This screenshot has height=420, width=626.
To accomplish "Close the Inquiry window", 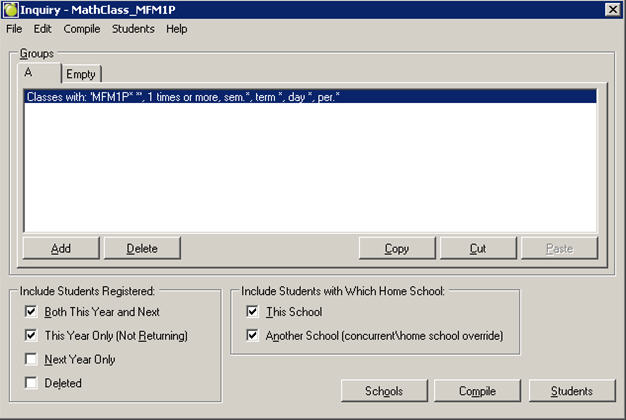I will [612, 9].
